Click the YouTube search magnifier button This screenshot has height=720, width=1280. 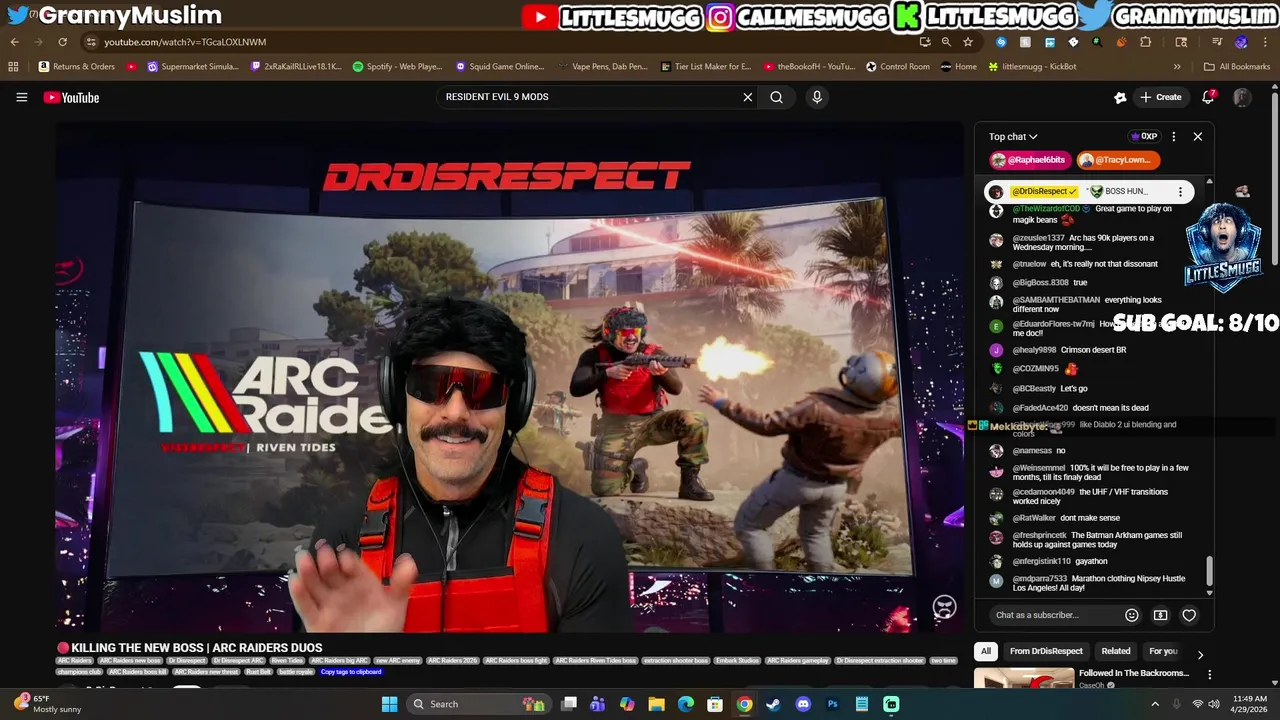click(776, 97)
